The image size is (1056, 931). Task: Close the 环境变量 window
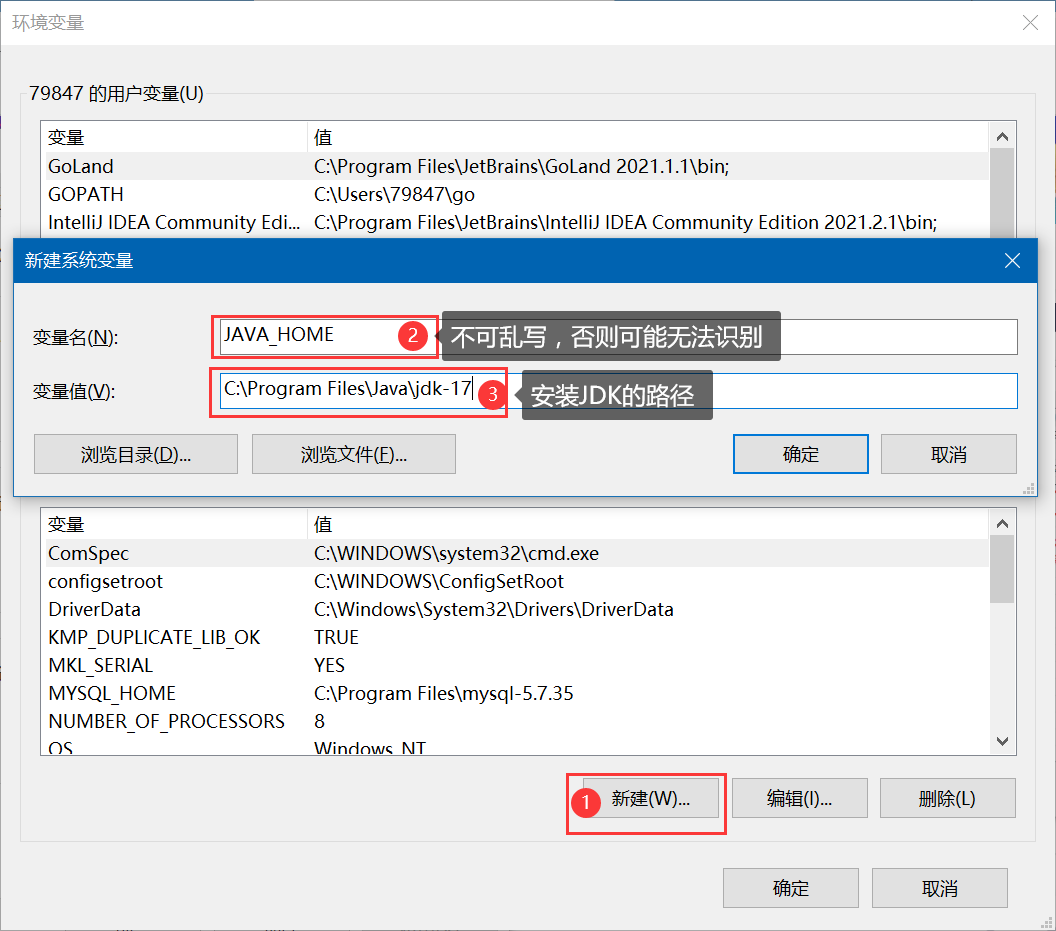click(1030, 23)
